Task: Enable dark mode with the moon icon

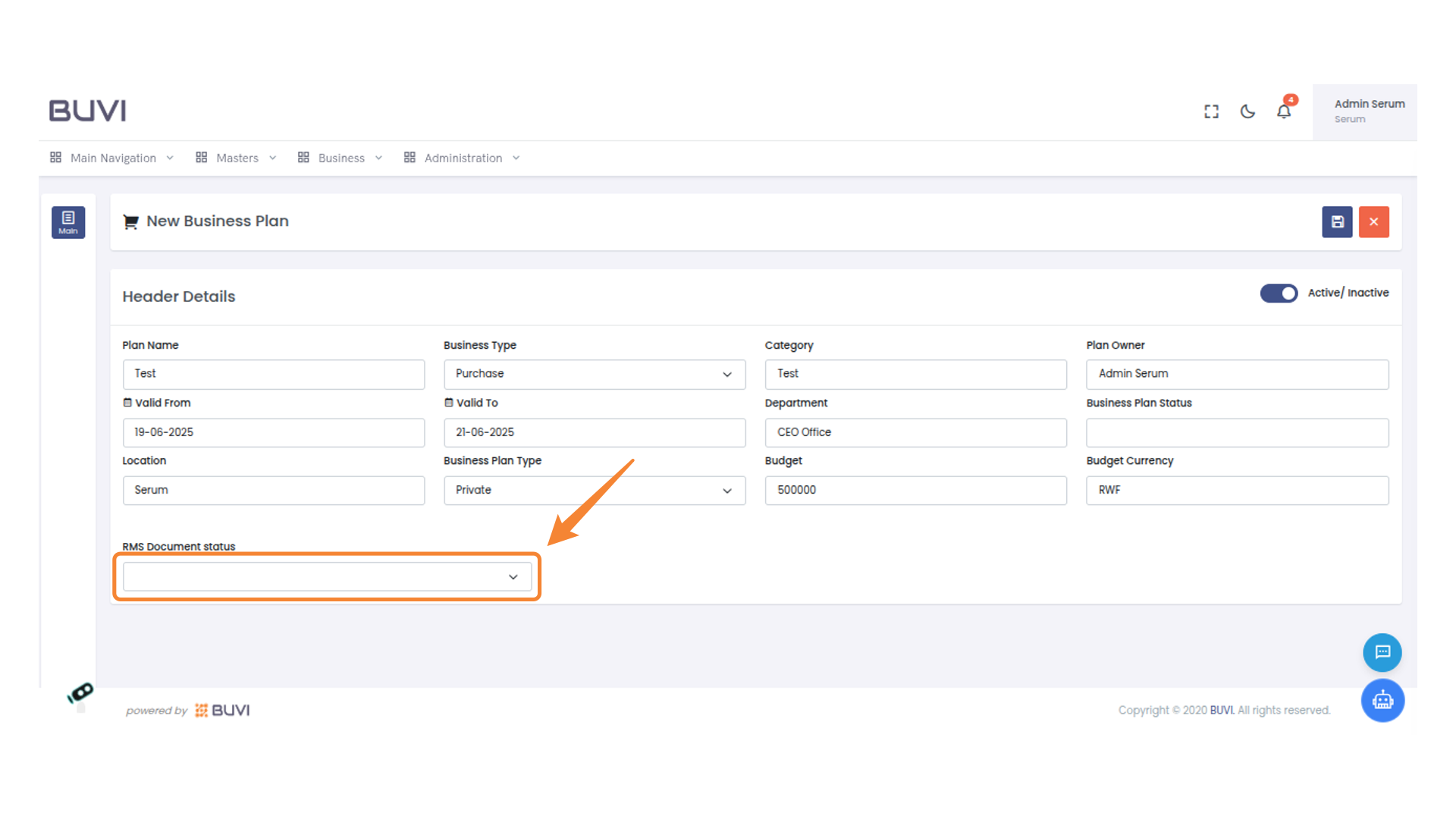Action: pyautogui.click(x=1247, y=111)
